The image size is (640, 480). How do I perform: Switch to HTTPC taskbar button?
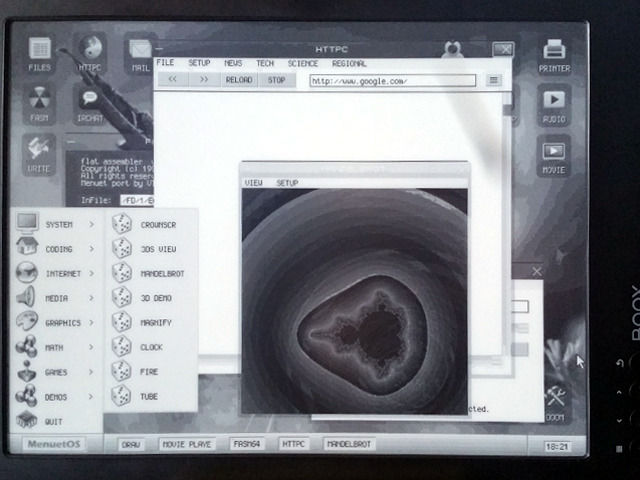click(x=293, y=444)
